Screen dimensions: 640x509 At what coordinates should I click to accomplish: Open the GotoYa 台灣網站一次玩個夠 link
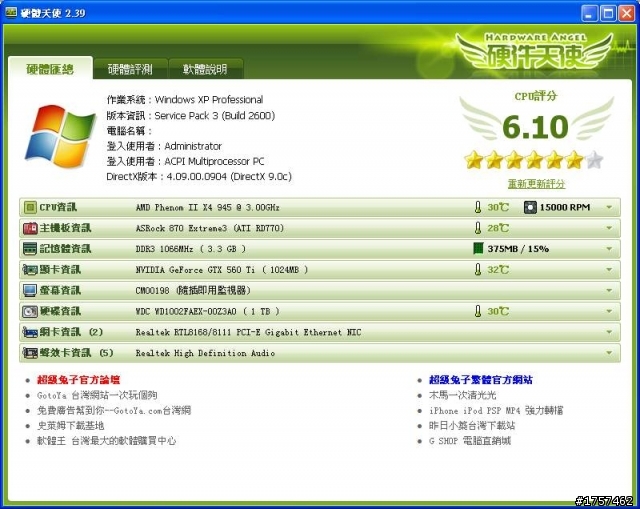[x=97, y=395]
